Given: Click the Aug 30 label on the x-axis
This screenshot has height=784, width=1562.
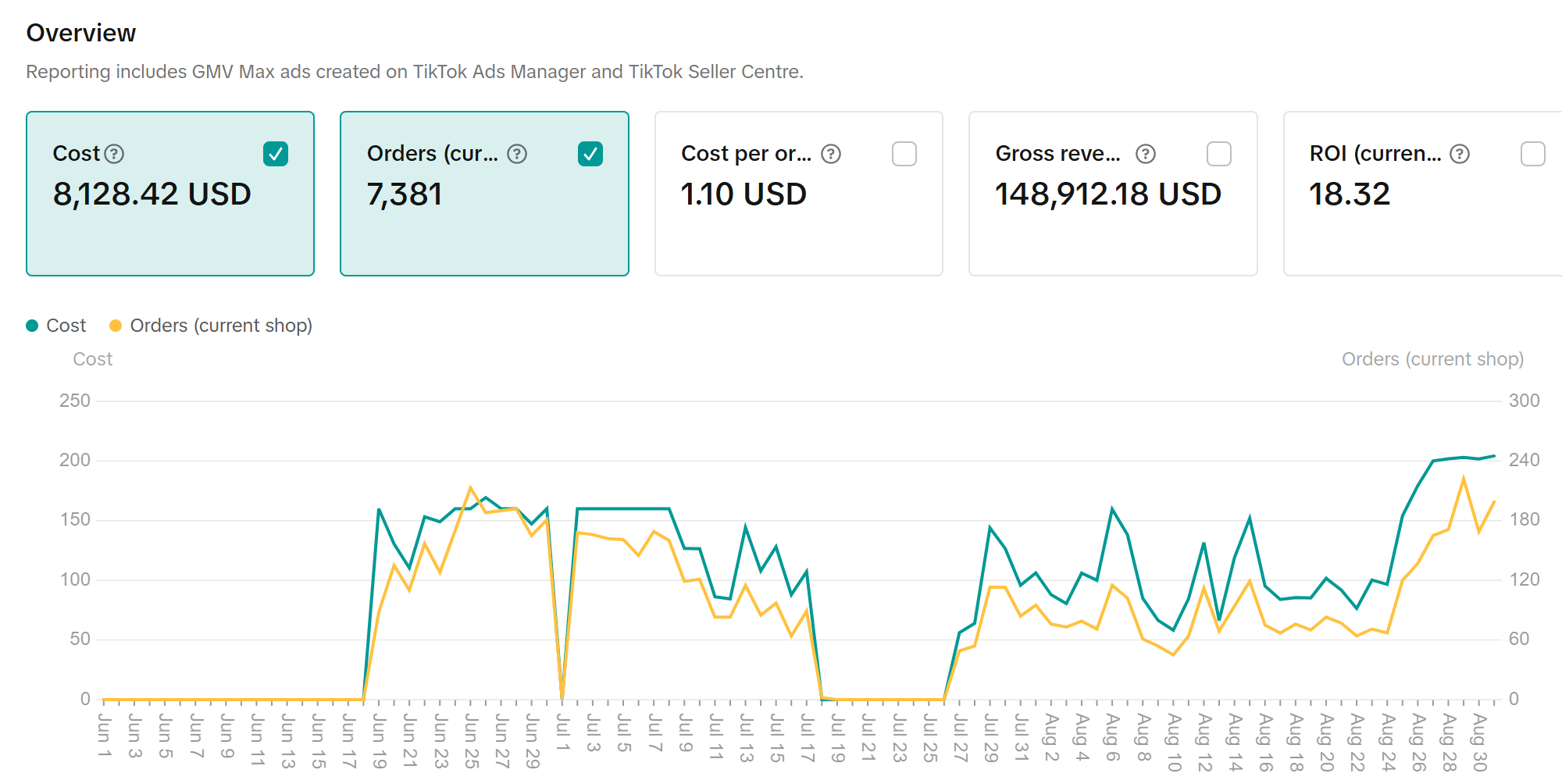Looking at the screenshot, I should [x=1479, y=741].
